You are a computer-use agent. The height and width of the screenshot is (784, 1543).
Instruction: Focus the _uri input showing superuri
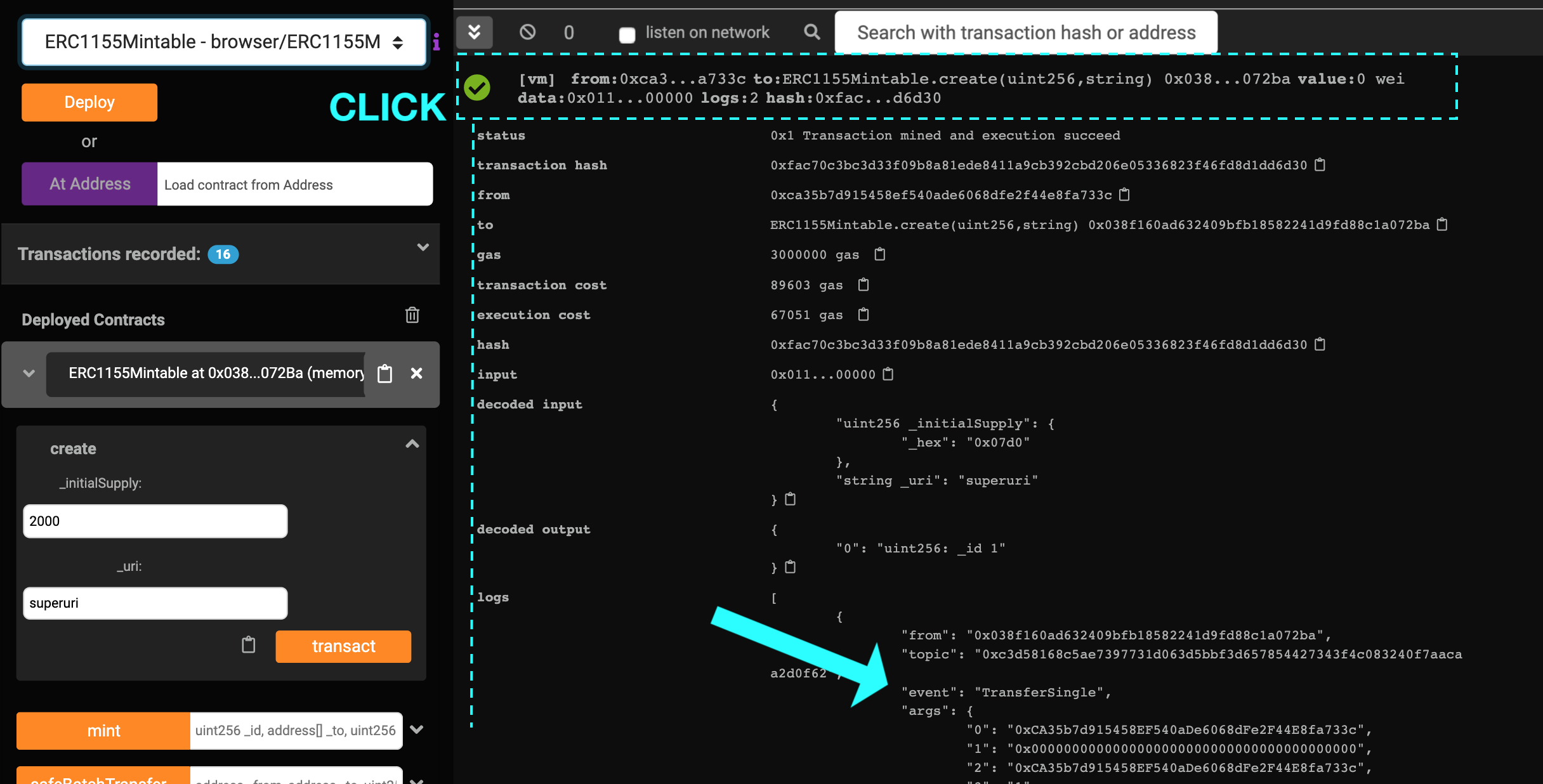coord(155,603)
